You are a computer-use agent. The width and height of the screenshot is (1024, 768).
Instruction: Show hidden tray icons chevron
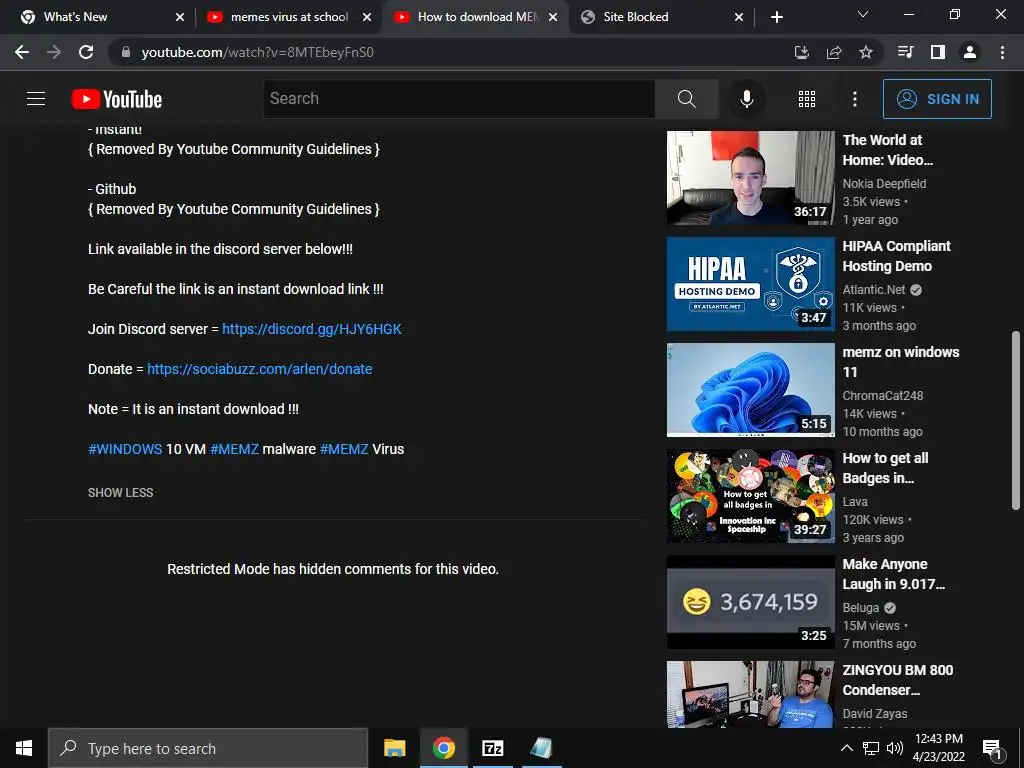(846, 748)
